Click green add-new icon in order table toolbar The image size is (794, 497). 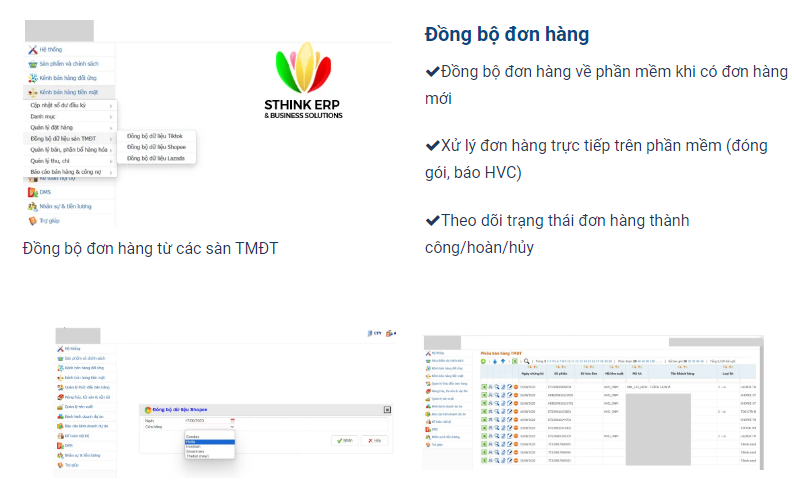481,360
